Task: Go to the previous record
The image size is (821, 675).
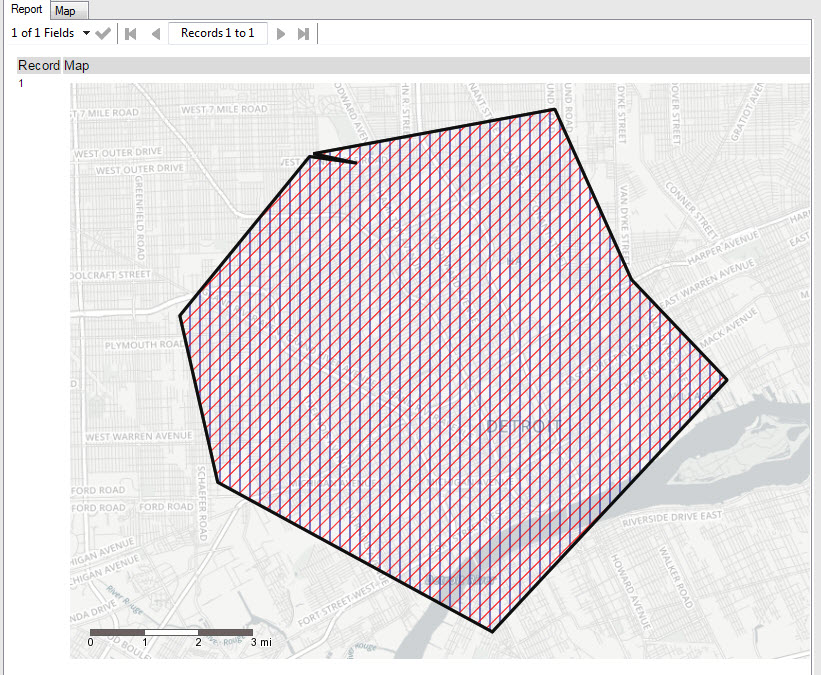Action: [156, 33]
